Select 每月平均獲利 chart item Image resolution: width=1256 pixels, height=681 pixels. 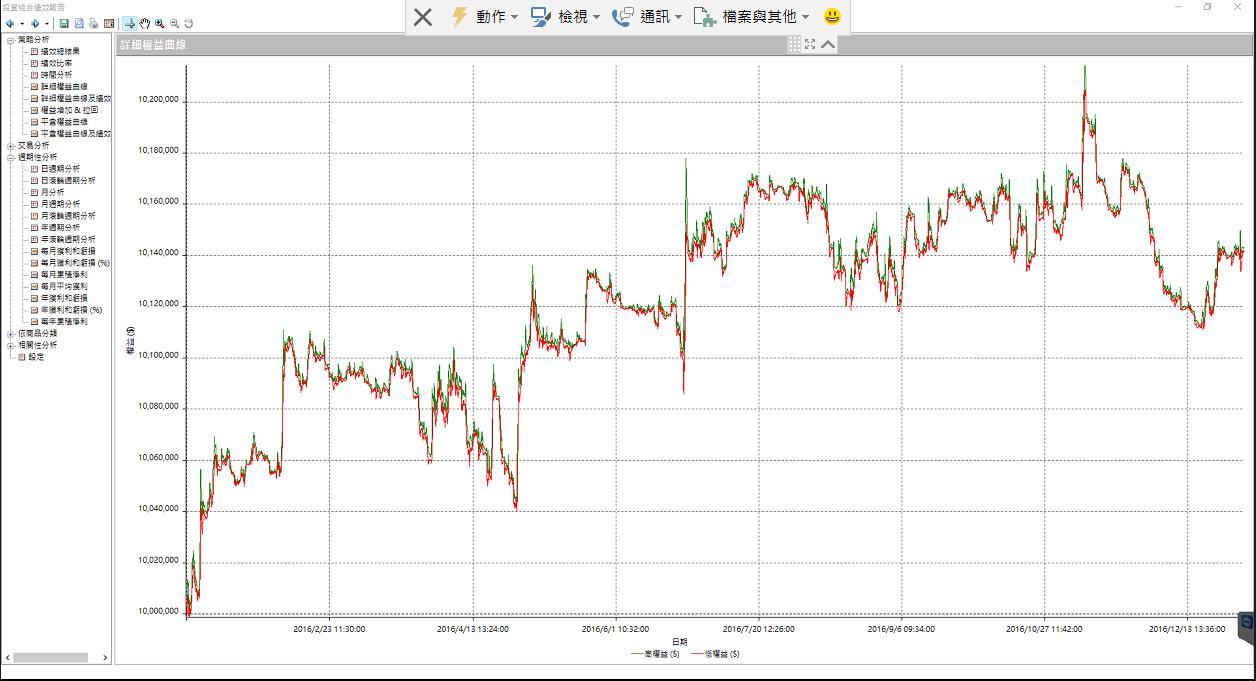64,286
